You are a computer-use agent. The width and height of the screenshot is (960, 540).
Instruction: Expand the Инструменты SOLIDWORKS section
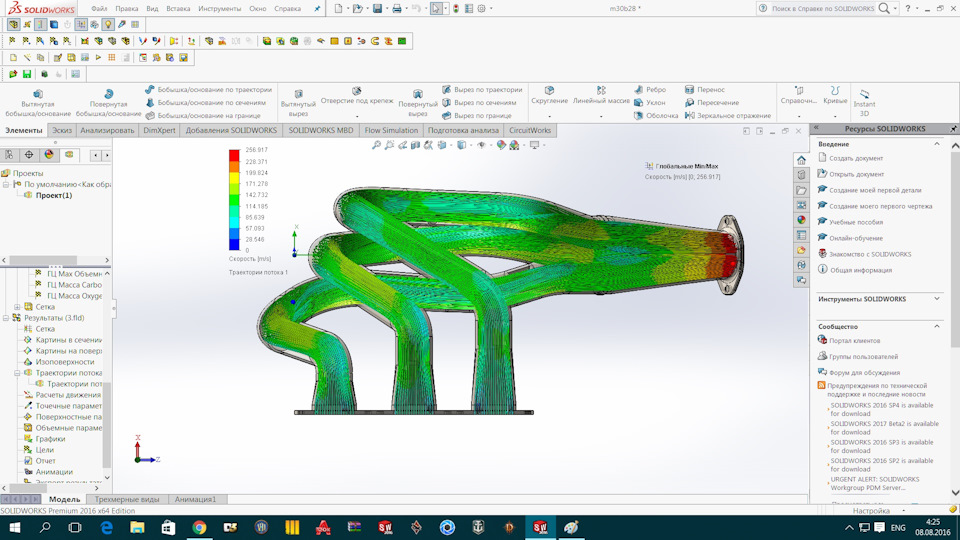click(x=937, y=298)
